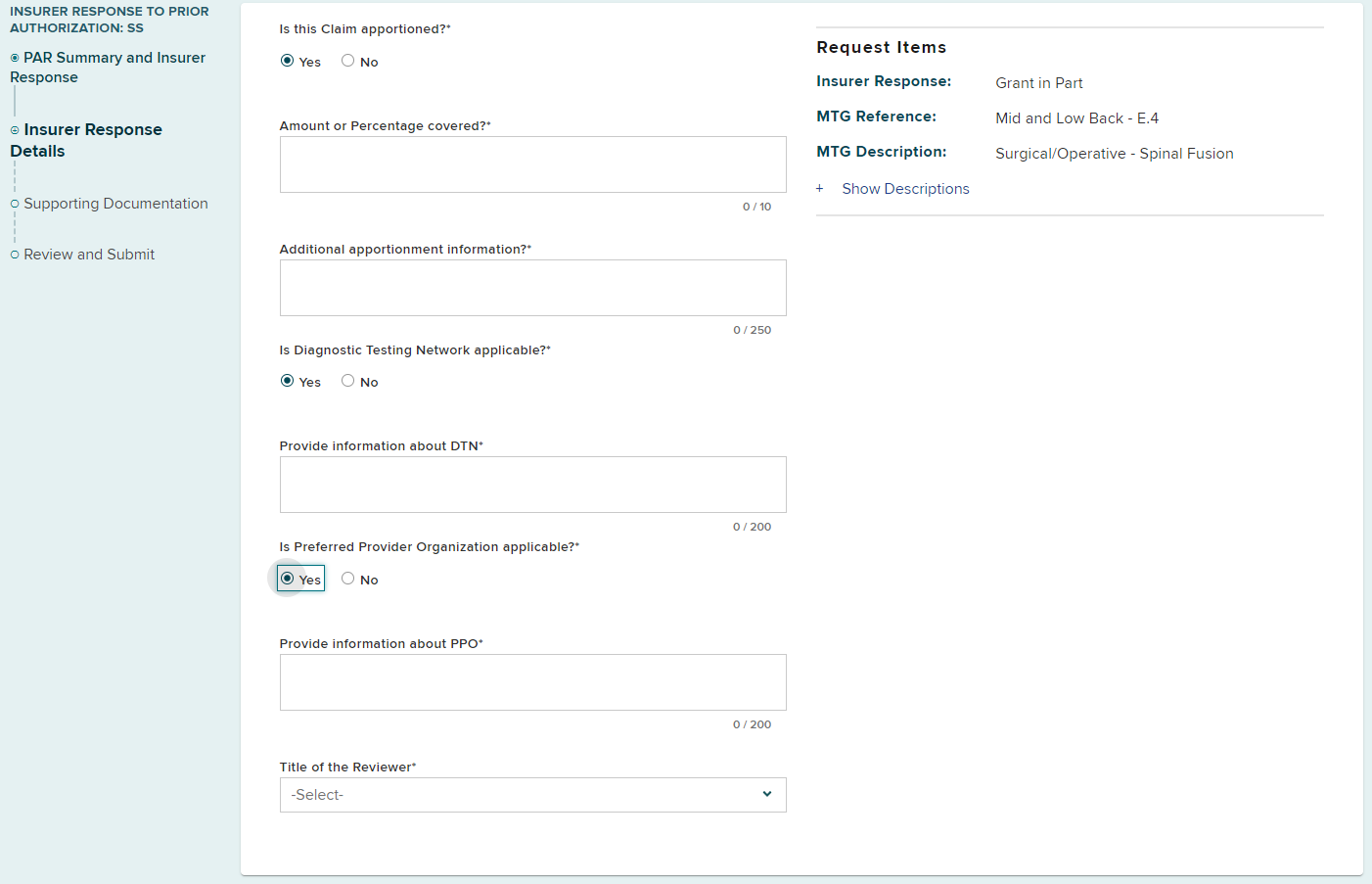Screen dimensions: 1372x884
Task: Open the Supporting Documentation step
Action: [115, 204]
